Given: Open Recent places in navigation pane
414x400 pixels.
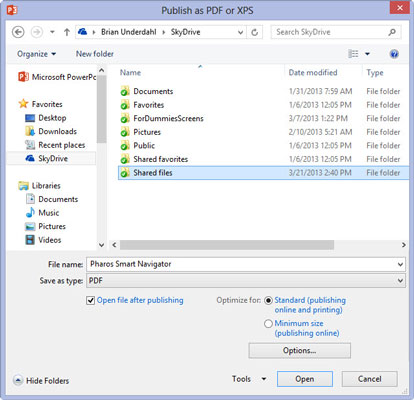Looking at the screenshot, I should click(55, 145).
